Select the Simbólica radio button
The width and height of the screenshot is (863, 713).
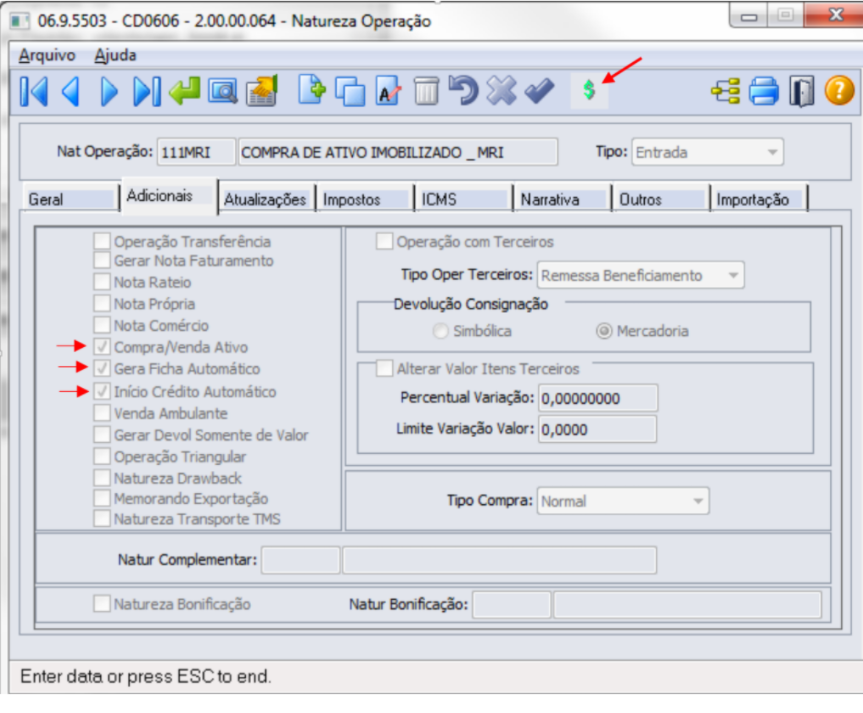coord(440,331)
